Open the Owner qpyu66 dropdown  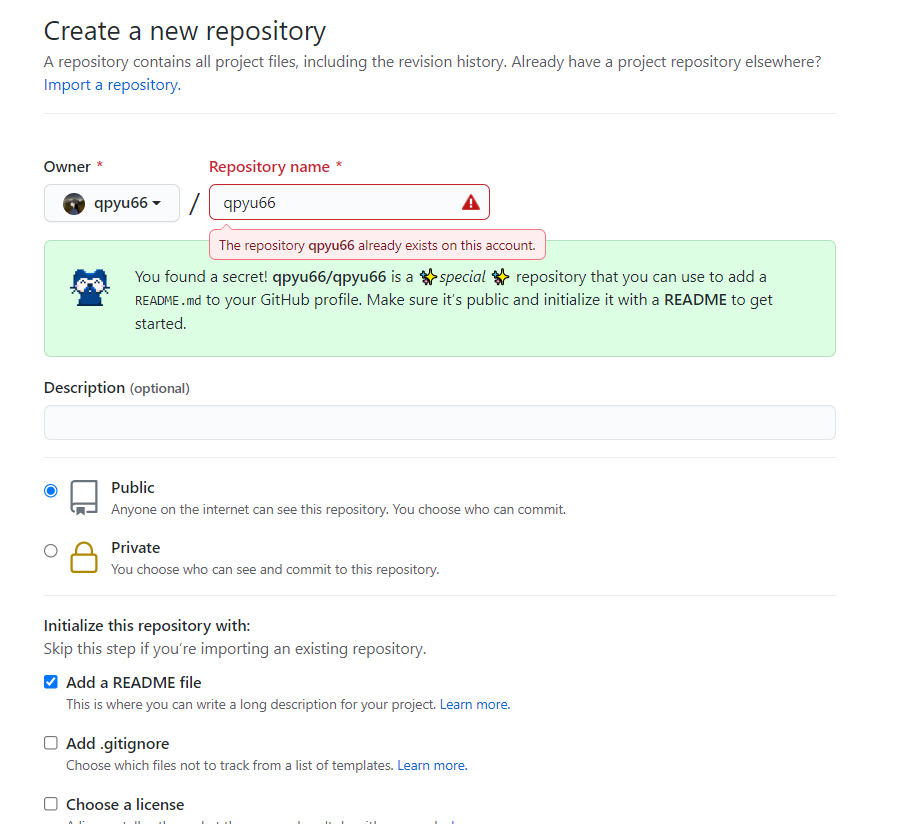tap(112, 203)
